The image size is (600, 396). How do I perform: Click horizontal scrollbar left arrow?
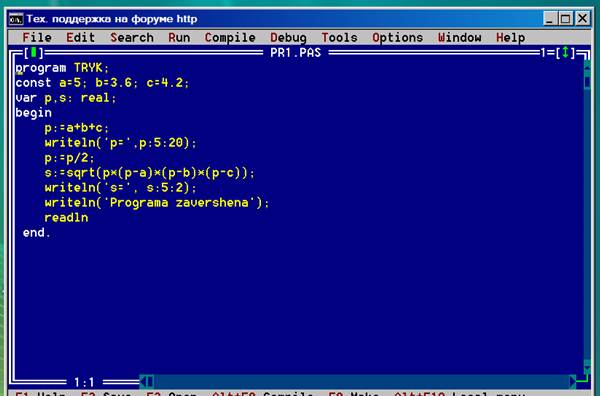pyautogui.click(x=143, y=381)
